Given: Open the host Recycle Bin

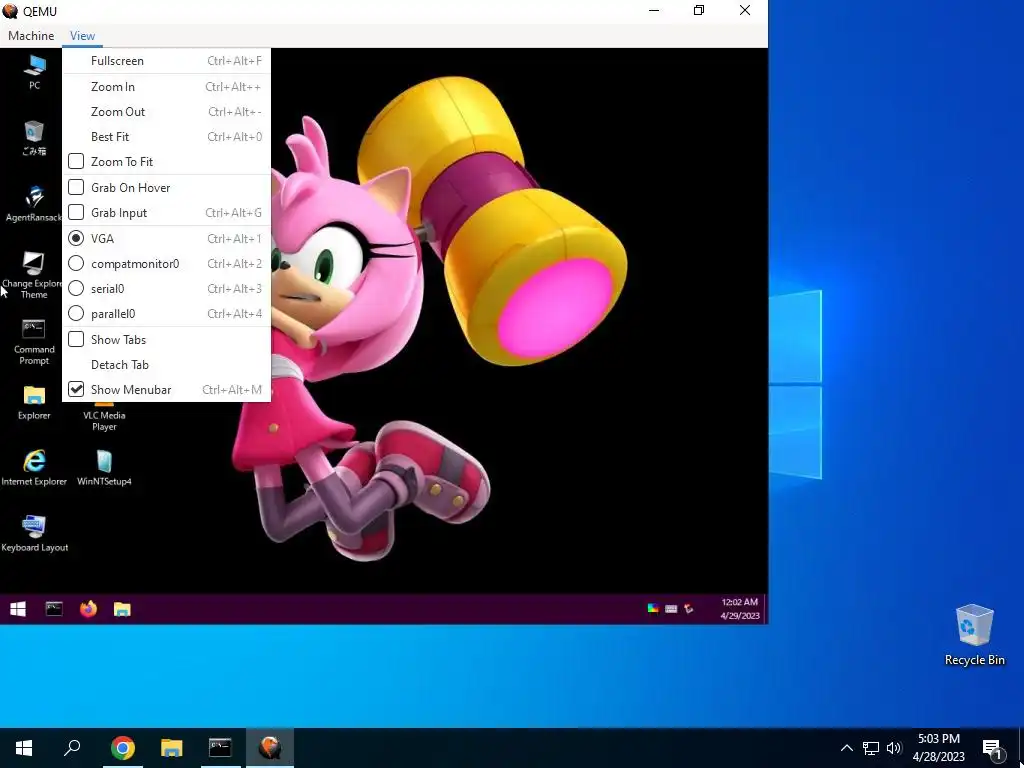Looking at the screenshot, I should 974,635.
